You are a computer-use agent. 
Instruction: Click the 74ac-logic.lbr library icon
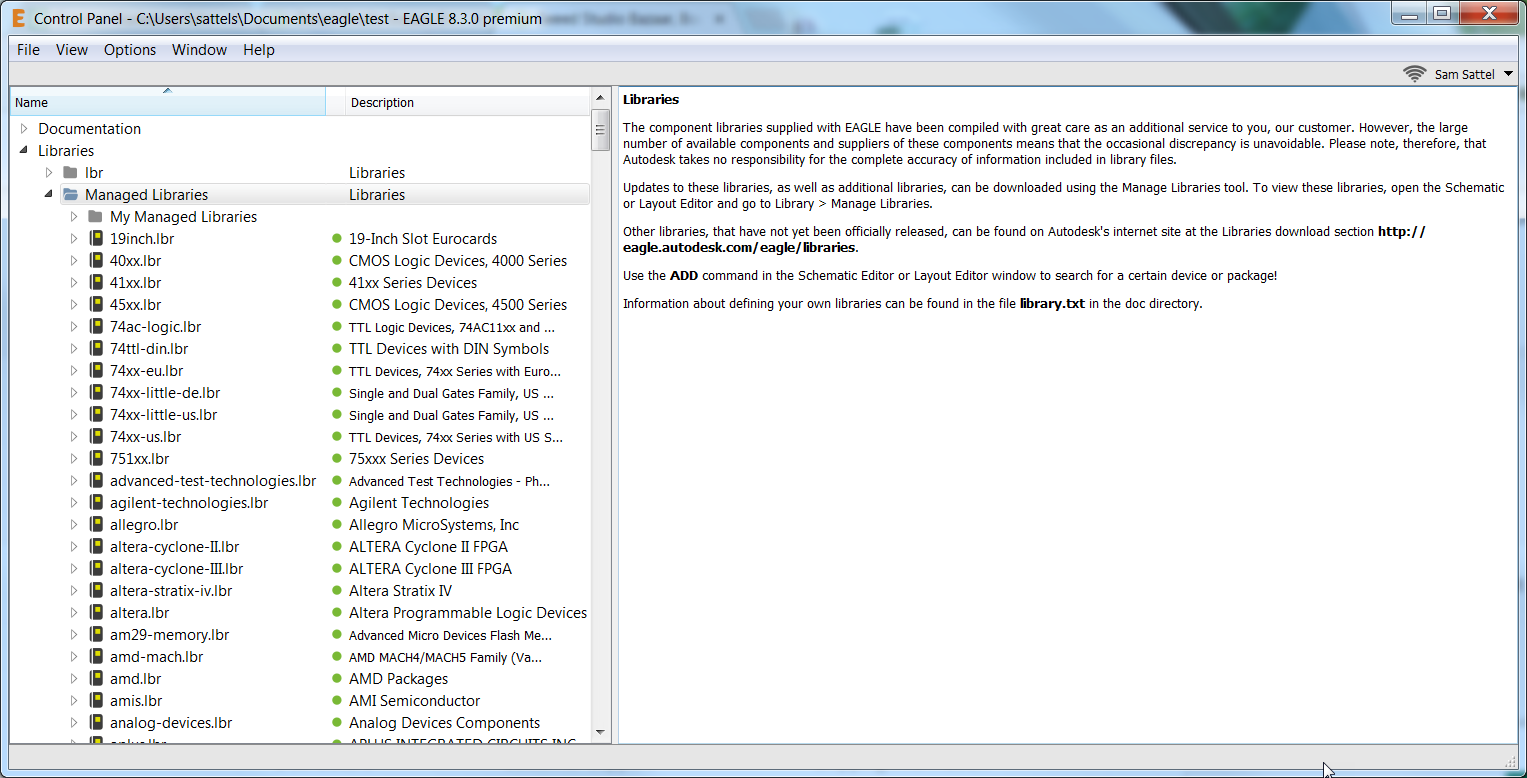click(96, 327)
